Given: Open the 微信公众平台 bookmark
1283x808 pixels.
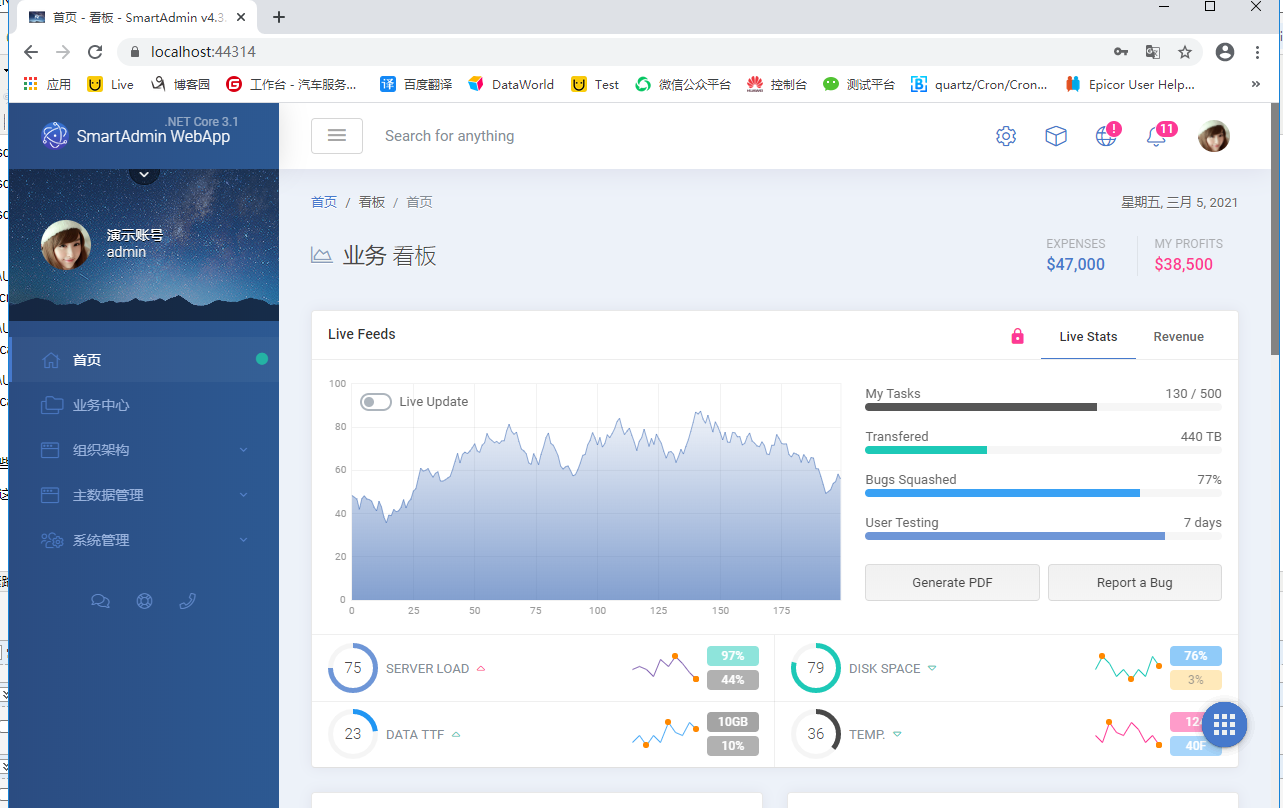Looking at the screenshot, I should [x=683, y=84].
